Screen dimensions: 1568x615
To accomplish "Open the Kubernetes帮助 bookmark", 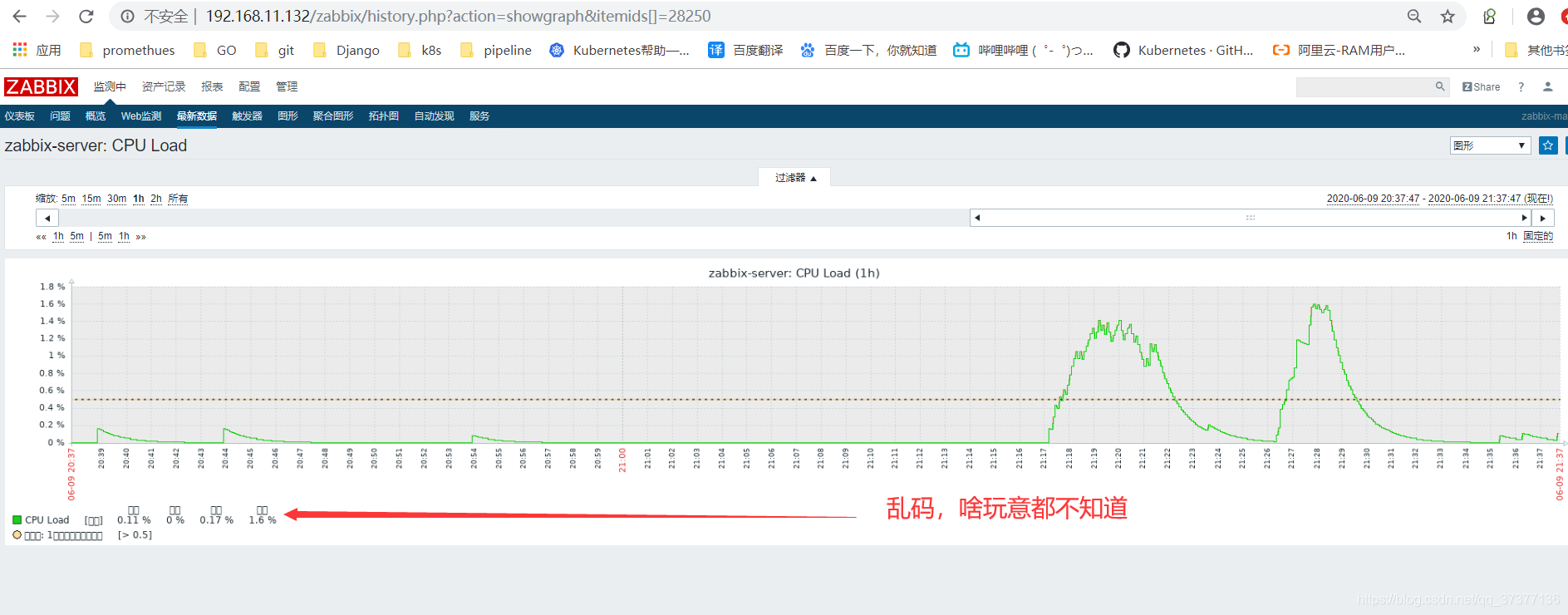I will 619,50.
